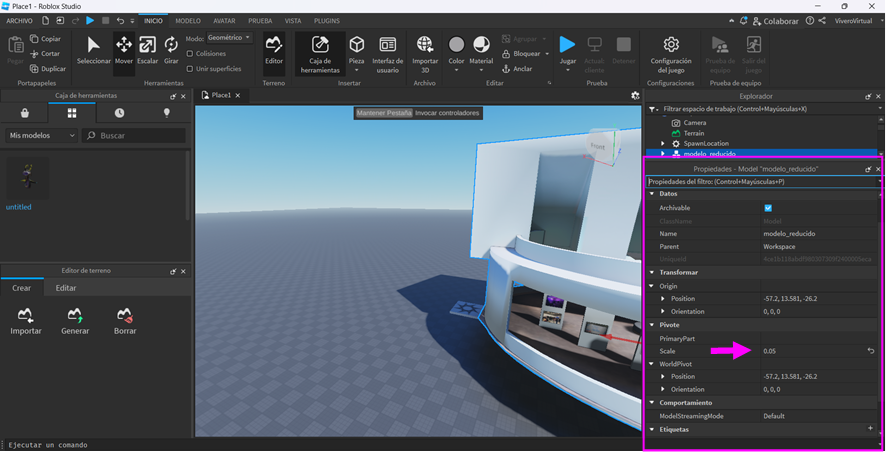Open the terrain Editor from the ribbon
The image size is (886, 472).
pyautogui.click(x=273, y=50)
